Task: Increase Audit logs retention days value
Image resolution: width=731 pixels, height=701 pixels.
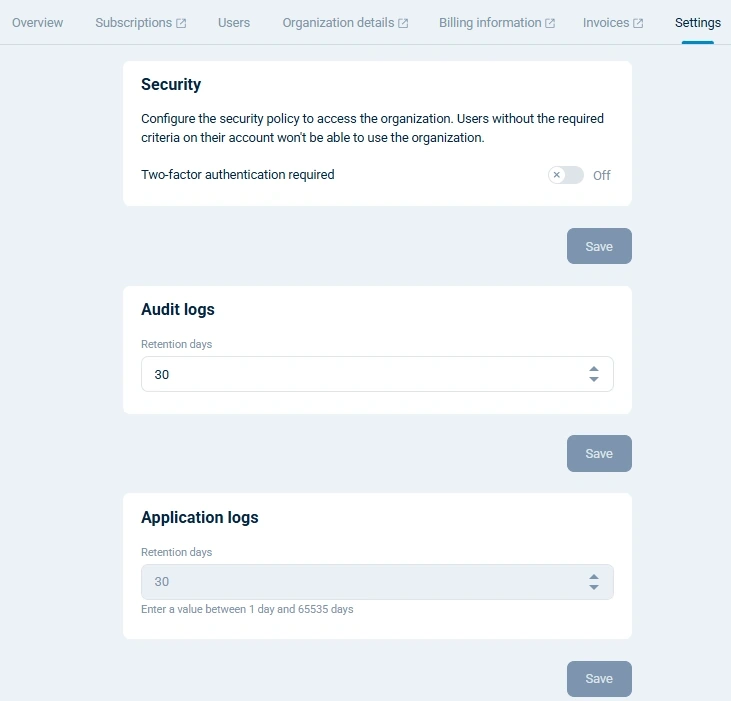Action: 594,368
